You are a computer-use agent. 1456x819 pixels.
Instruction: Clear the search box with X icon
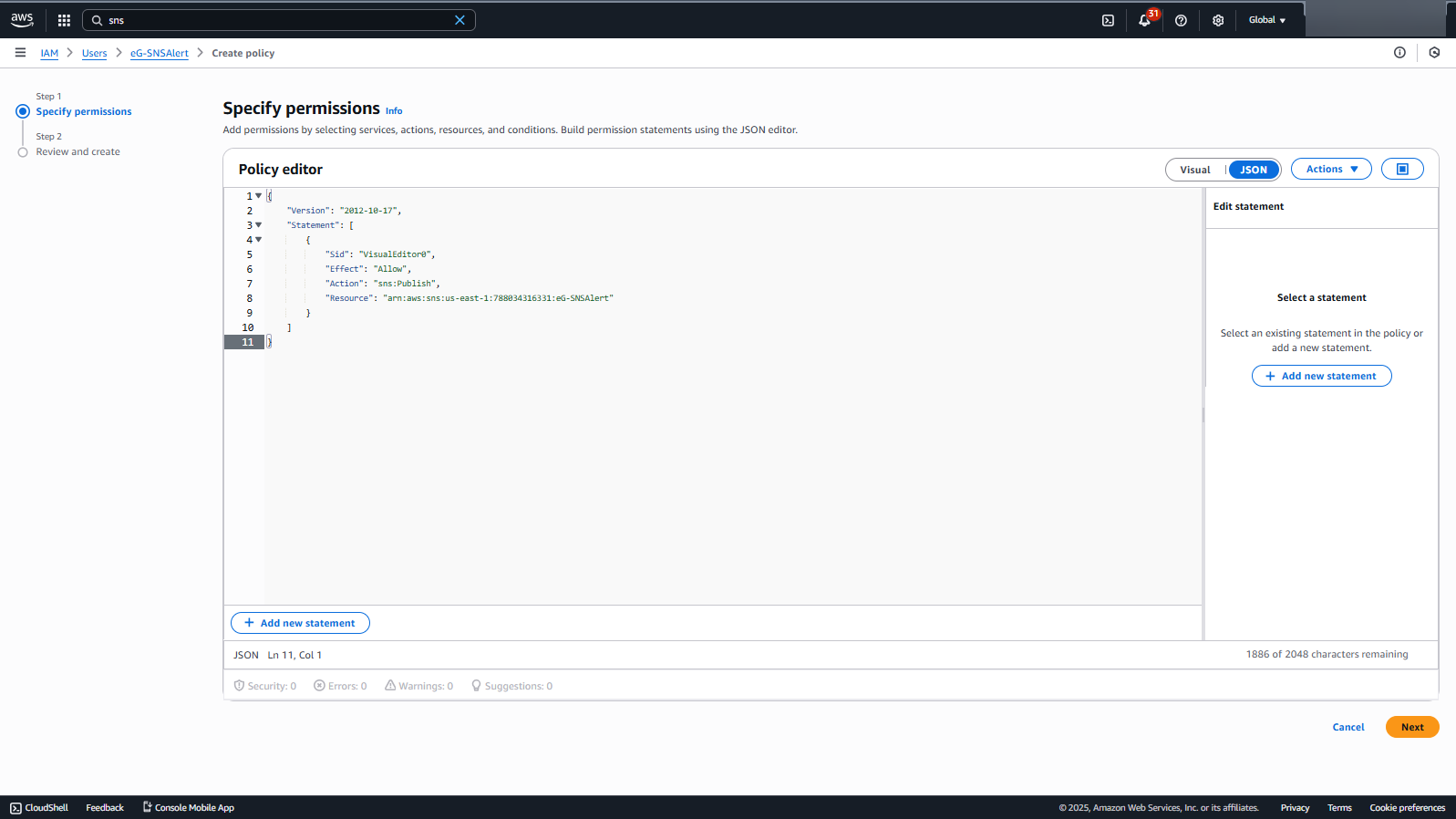point(460,20)
